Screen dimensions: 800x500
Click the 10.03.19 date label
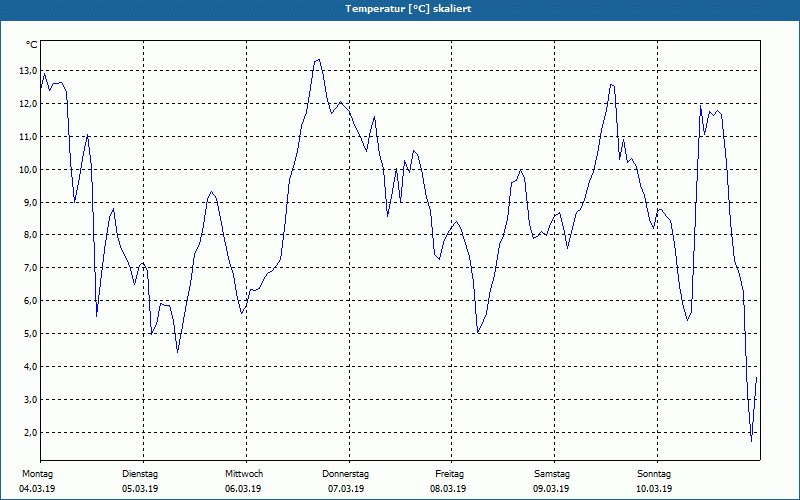(654, 489)
